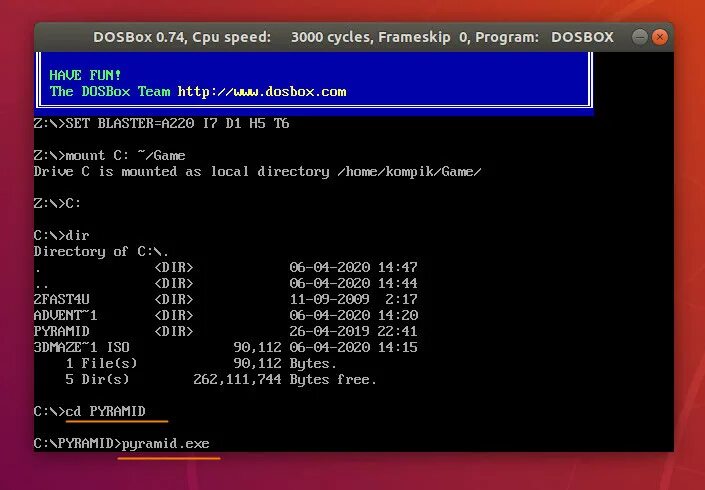Select the ADVENT~1 directory row
This screenshot has width=705, height=490.
coord(226,316)
